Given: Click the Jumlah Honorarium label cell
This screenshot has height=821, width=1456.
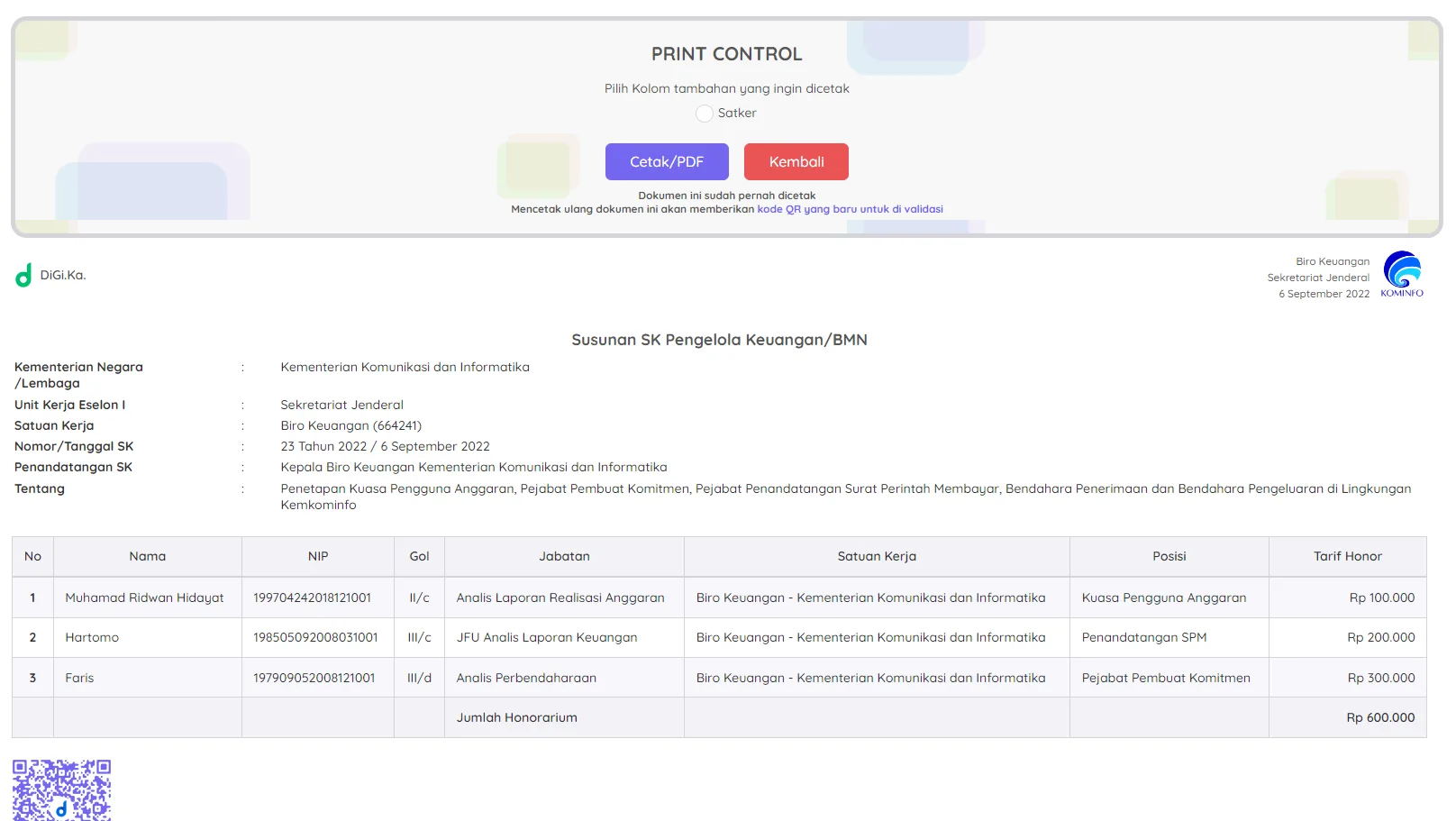Looking at the screenshot, I should point(517,718).
